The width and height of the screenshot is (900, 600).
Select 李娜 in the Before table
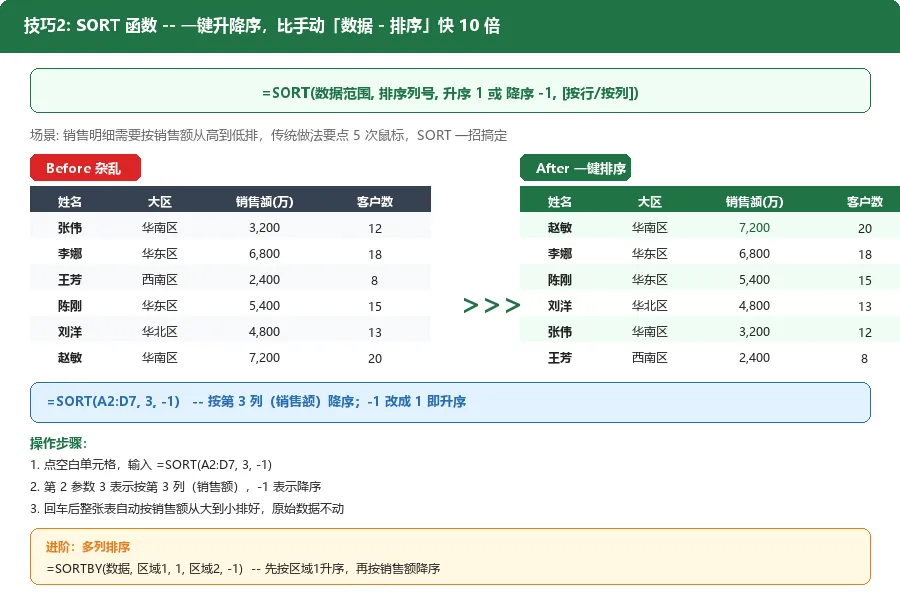(70, 254)
